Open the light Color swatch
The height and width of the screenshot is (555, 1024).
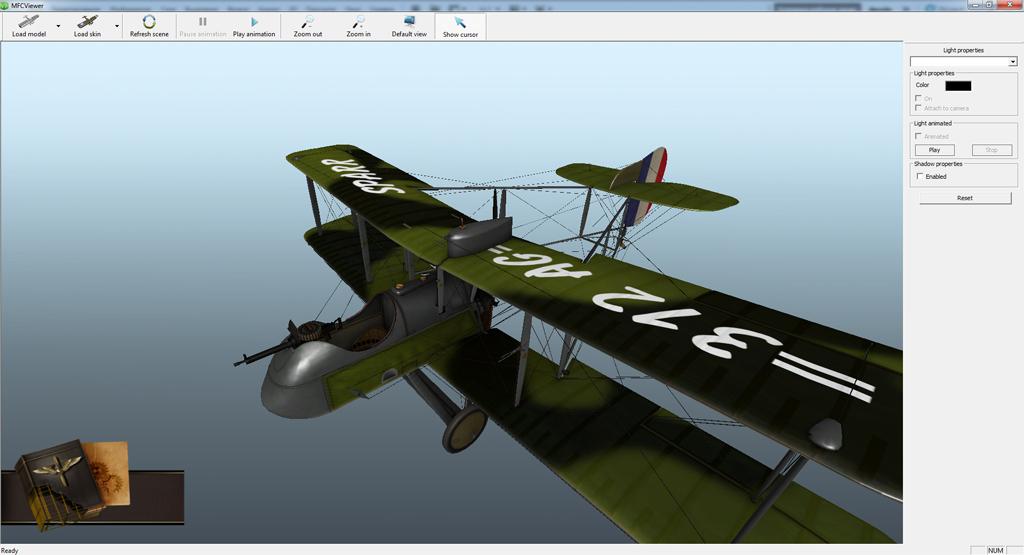coord(957,85)
